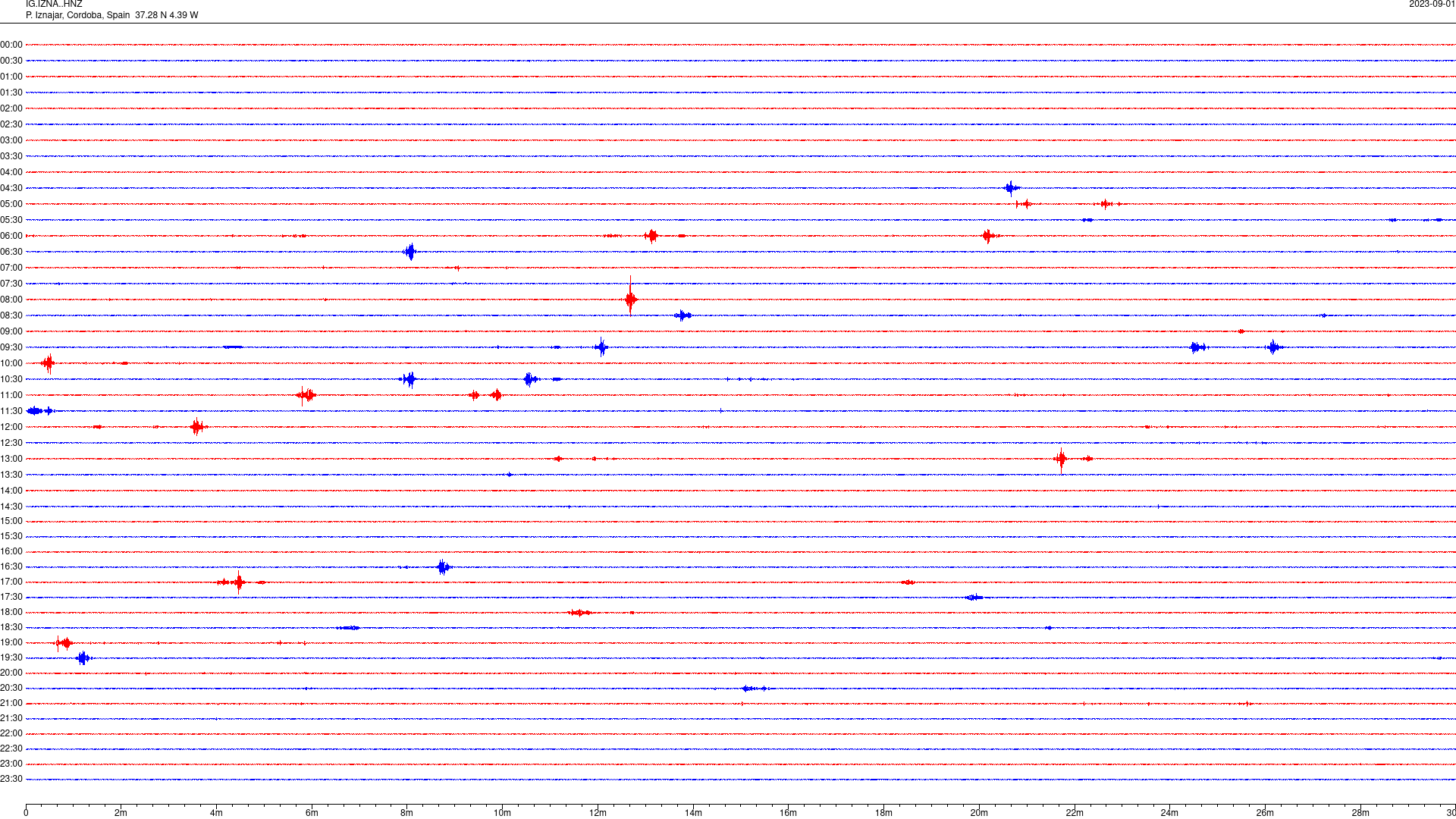Screen dimensions: 1456x819
Task: Select the 16:30 row label
Action: click(x=11, y=566)
